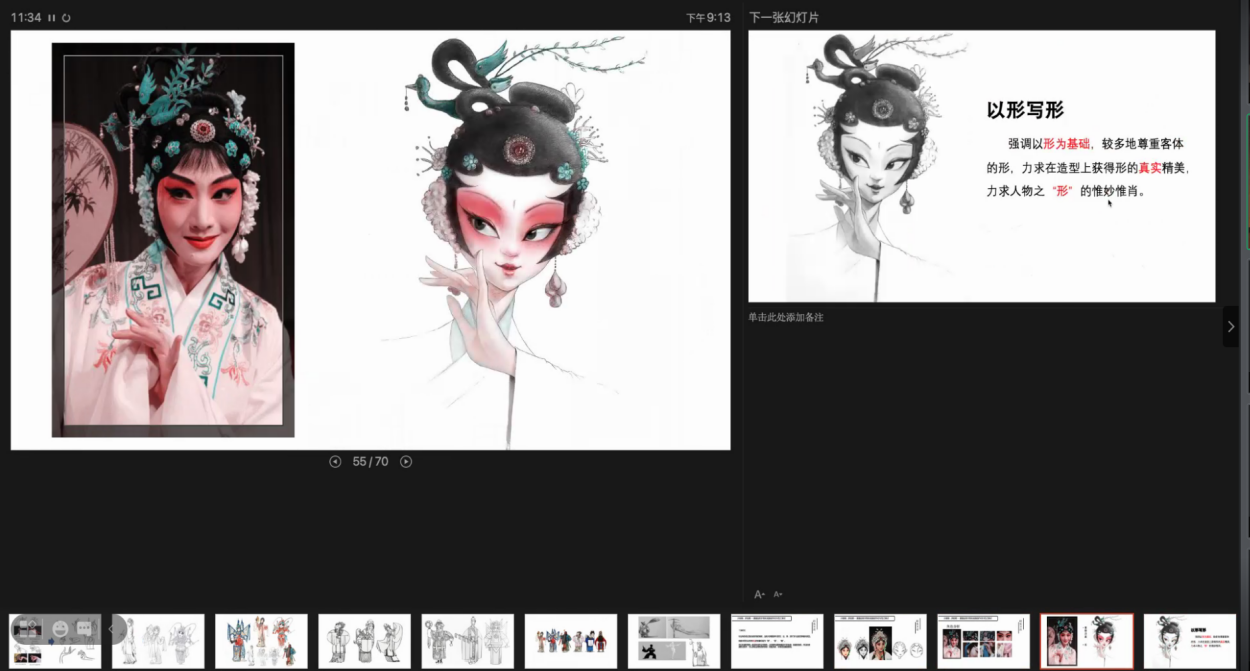Screen dimensions: 1250x671
Task: Click the last thumbnail in filmstrip
Action: 1189,641
